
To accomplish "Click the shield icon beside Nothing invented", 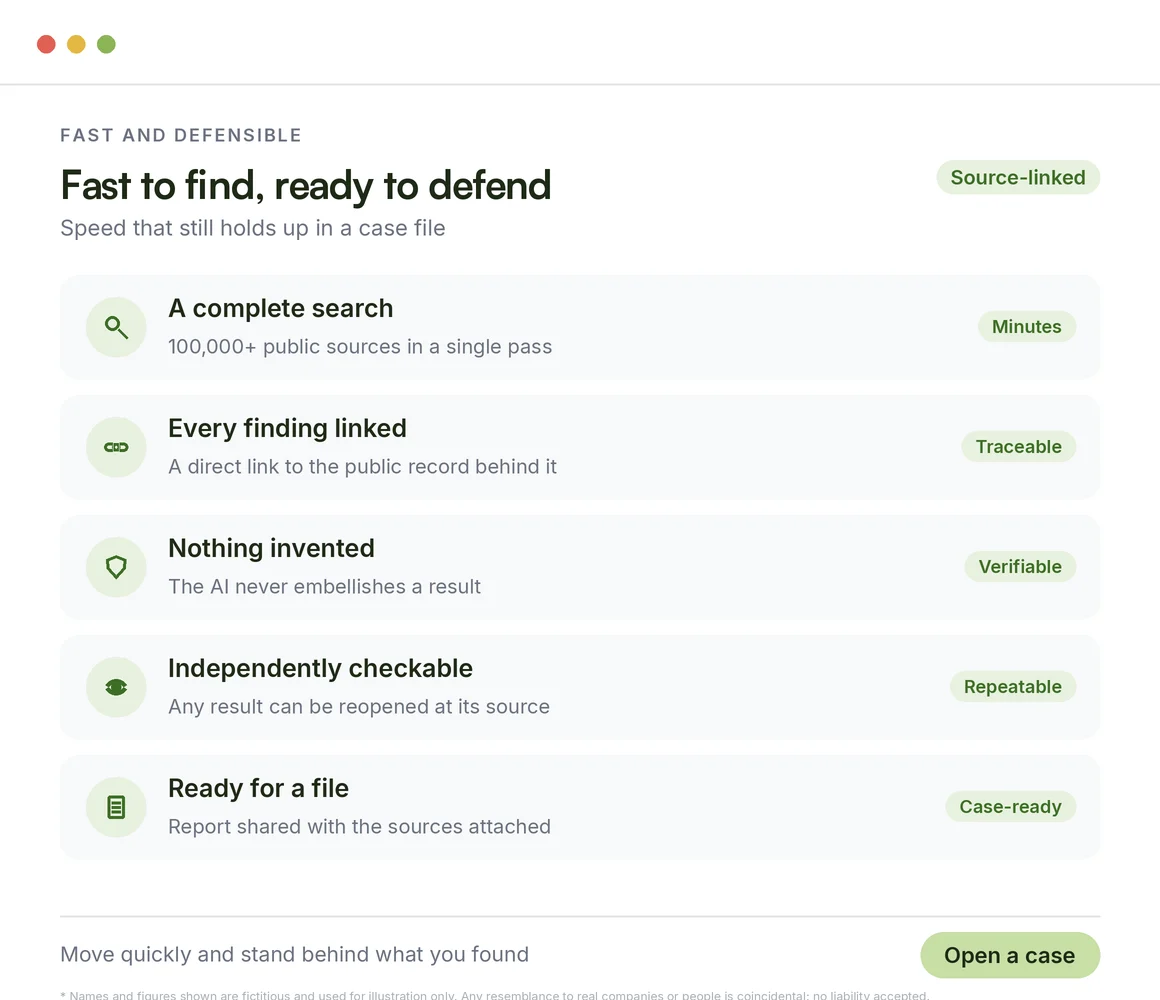I will point(116,567).
